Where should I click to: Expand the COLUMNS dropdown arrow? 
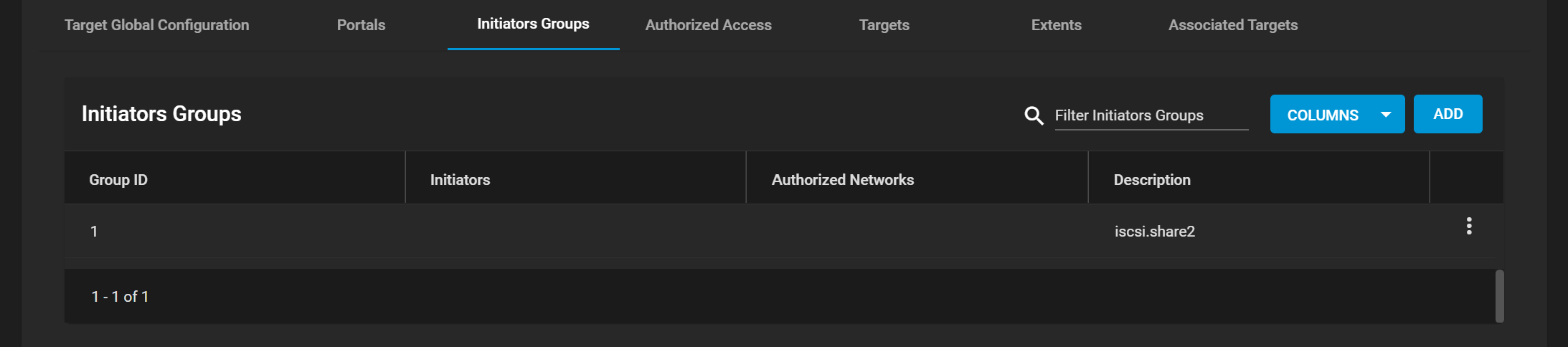pyautogui.click(x=1386, y=115)
